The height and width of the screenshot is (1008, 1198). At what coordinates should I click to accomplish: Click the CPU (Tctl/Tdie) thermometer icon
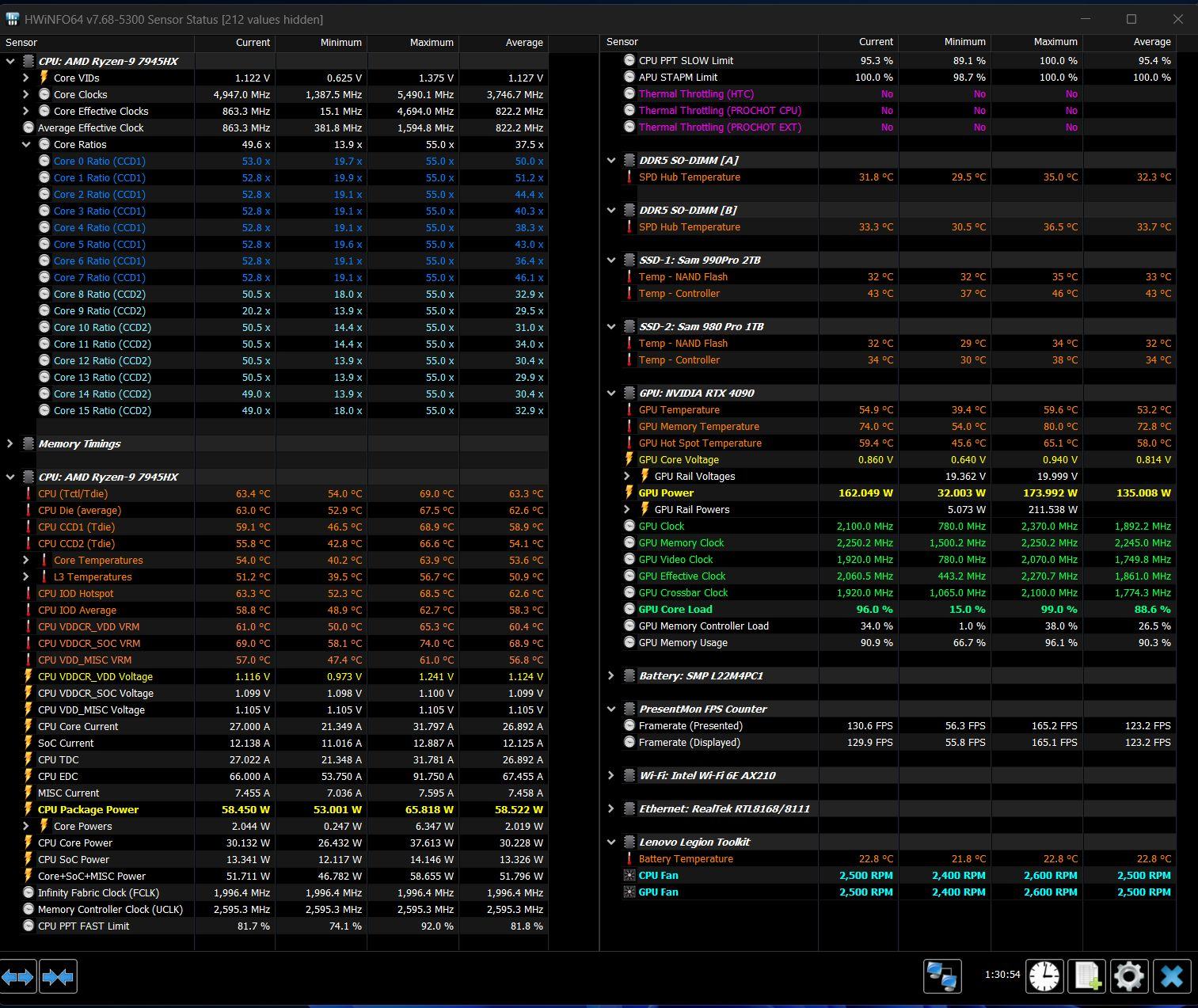(29, 493)
